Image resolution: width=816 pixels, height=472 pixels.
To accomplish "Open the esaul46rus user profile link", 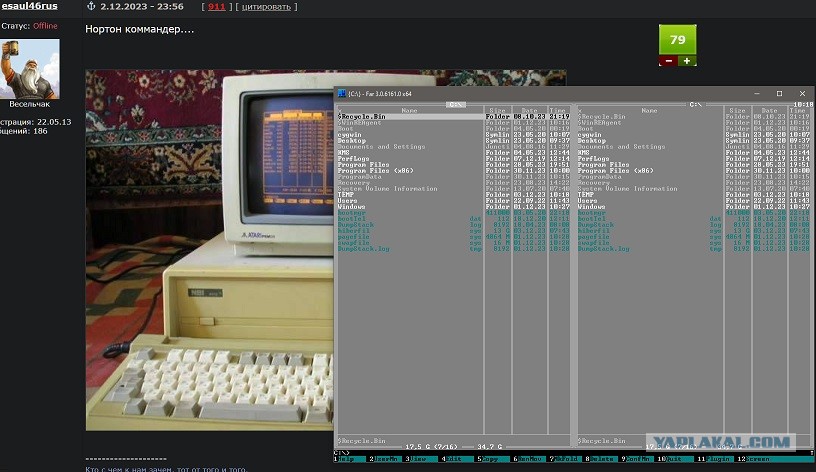I will tap(29, 6).
